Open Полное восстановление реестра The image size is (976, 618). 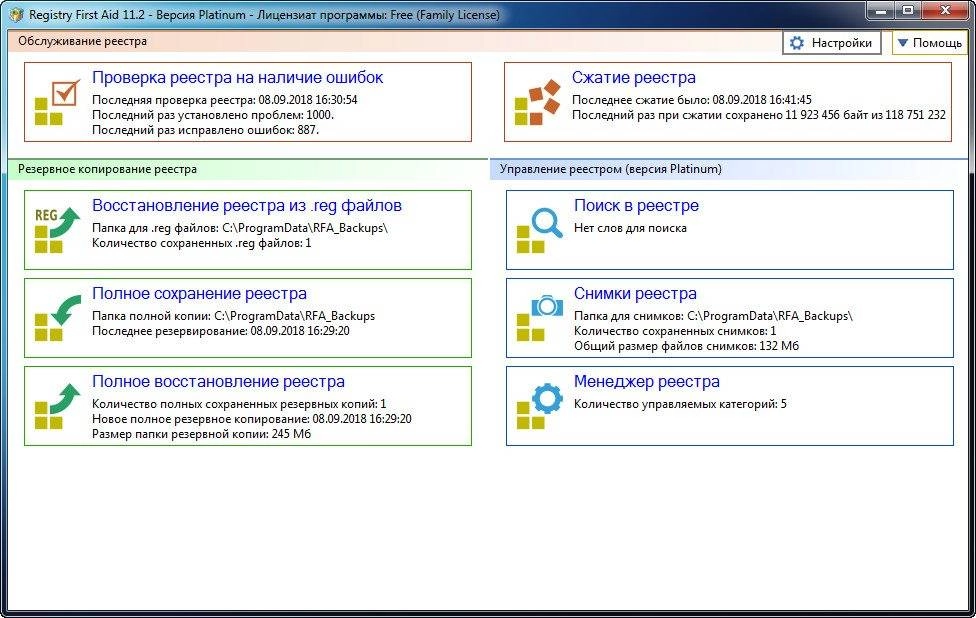[x=248, y=406]
